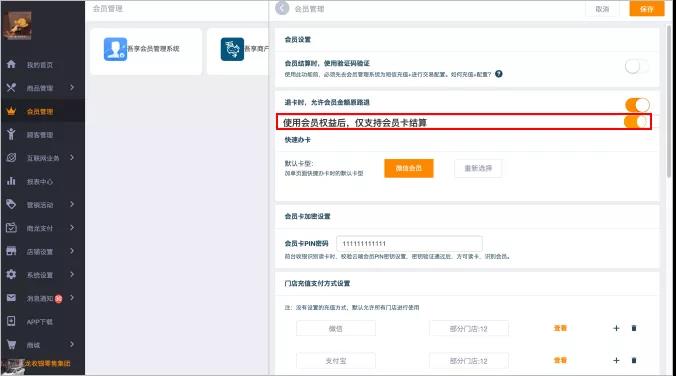Click storefront 店铺设置 icon

click(11, 251)
